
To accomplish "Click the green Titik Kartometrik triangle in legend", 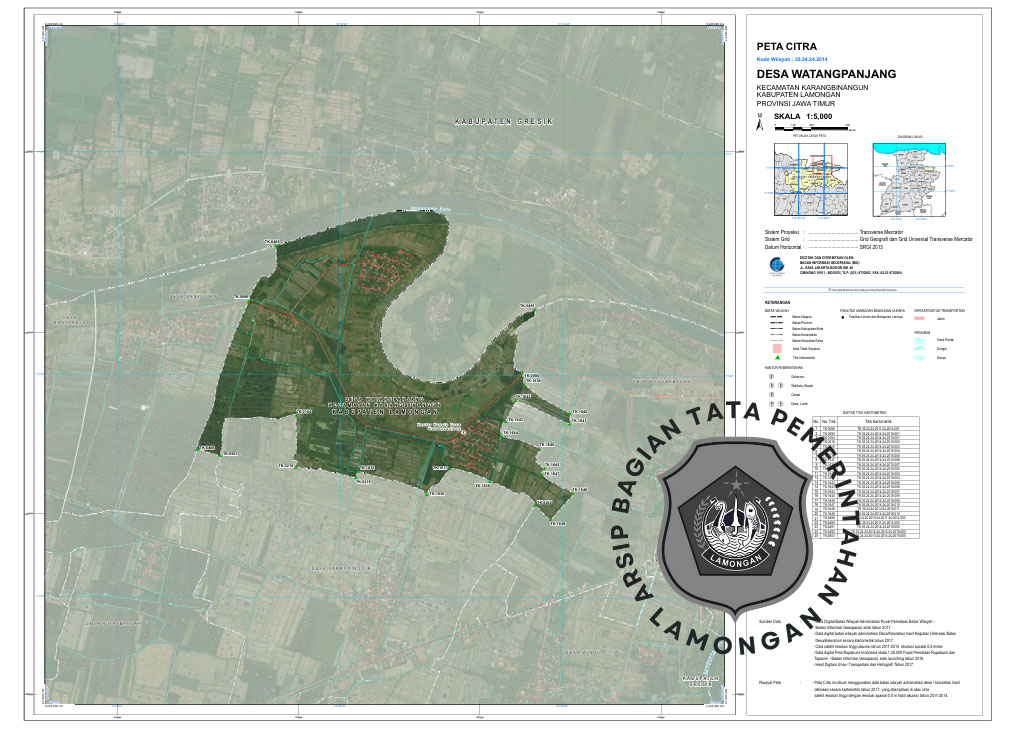I will 776,357.
